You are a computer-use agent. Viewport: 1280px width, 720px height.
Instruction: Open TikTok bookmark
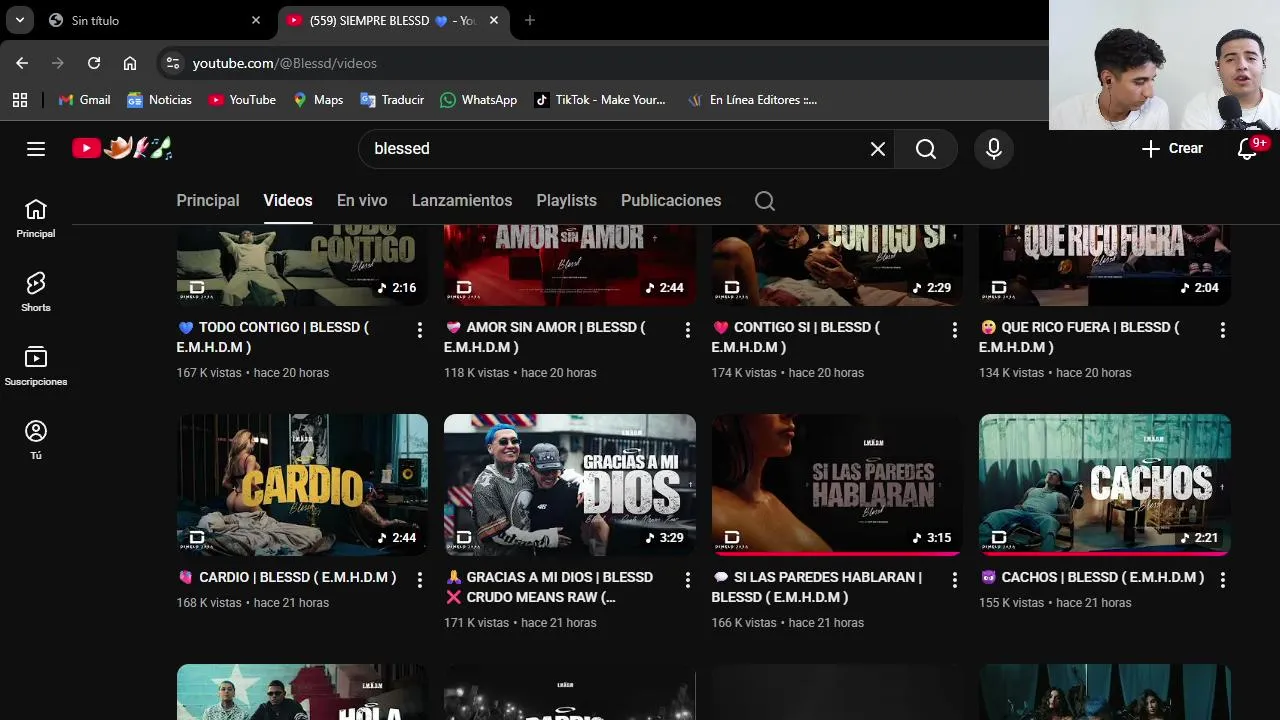pos(600,100)
